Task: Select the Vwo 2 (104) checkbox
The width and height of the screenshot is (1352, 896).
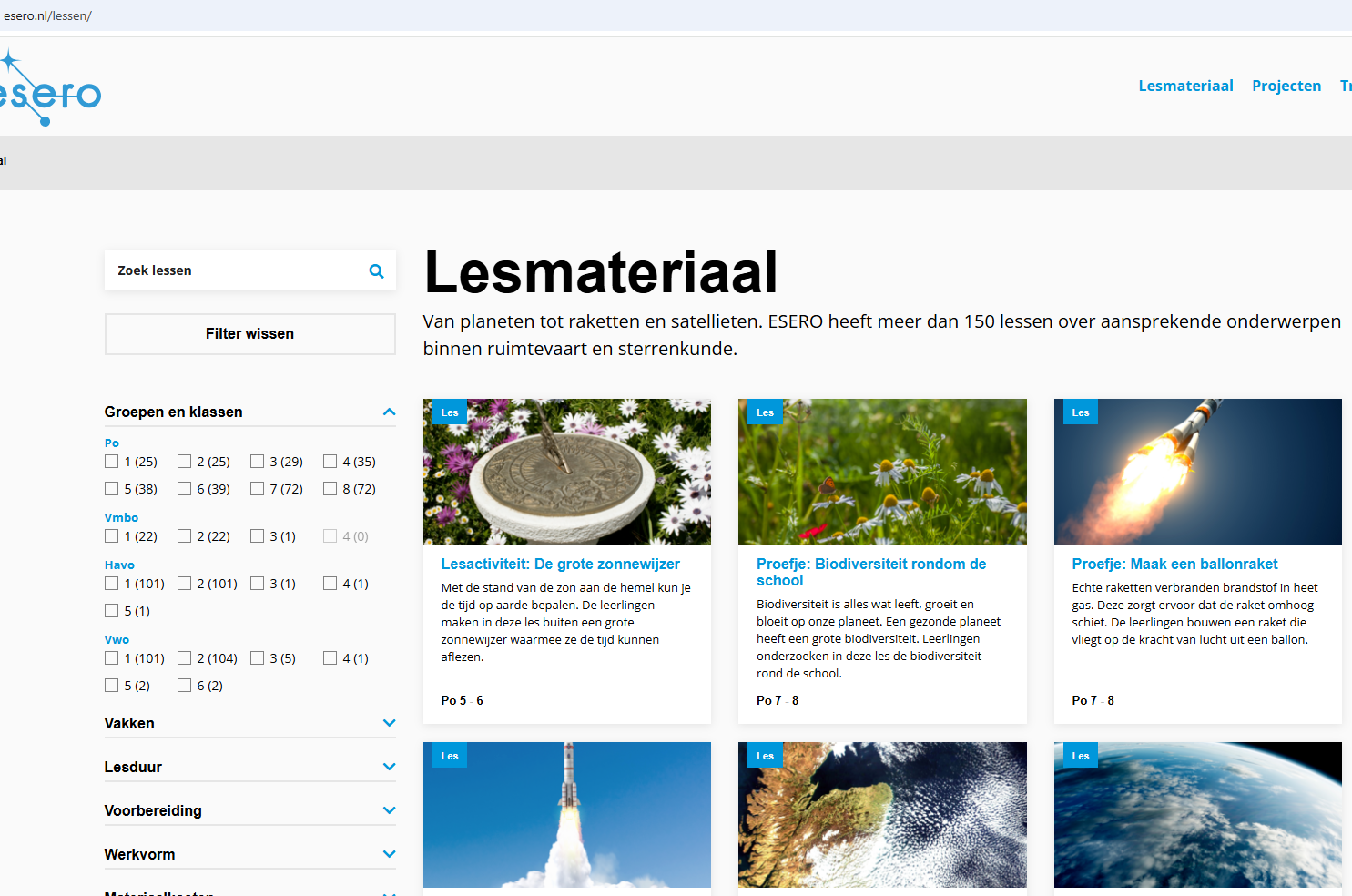Action: [185, 658]
